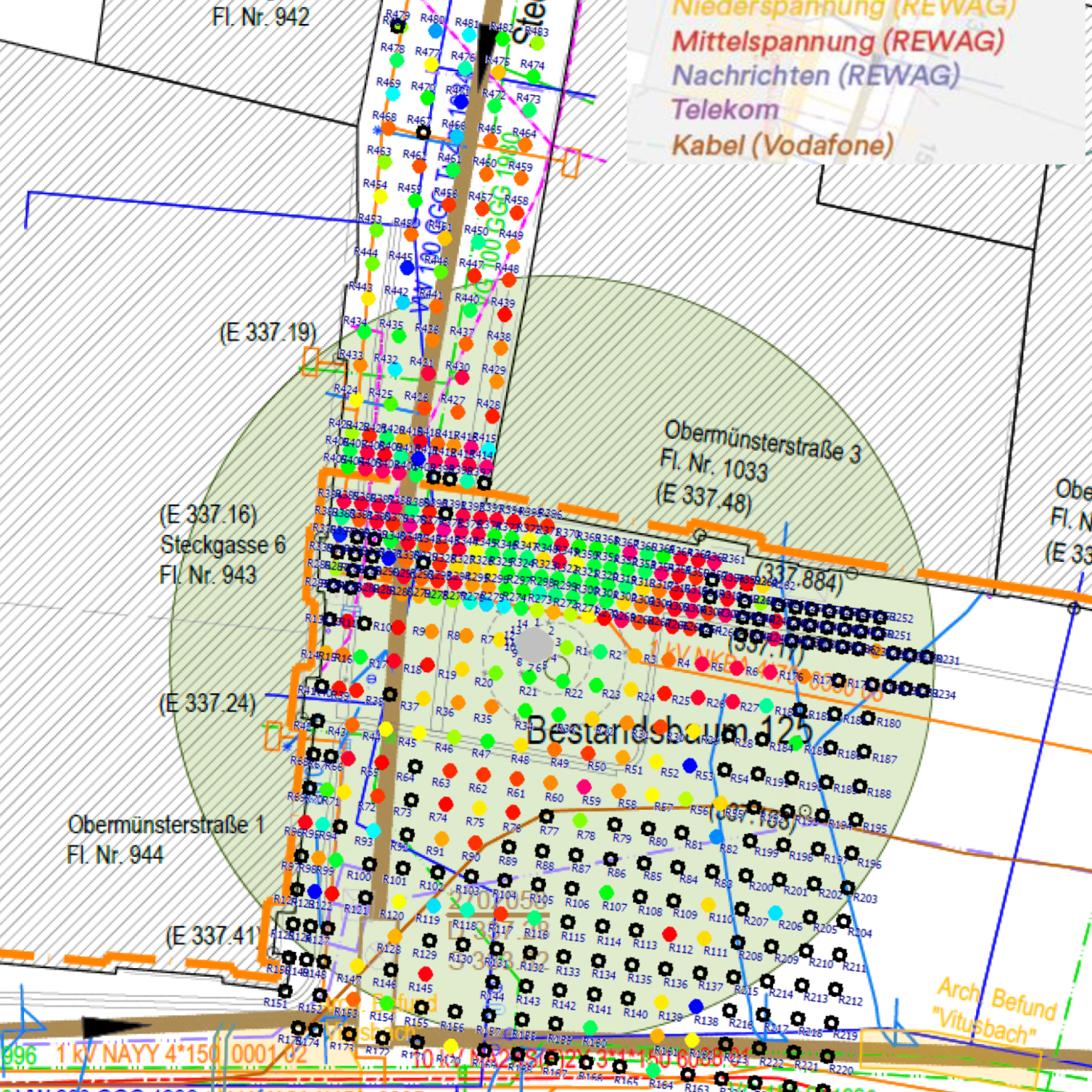
Task: Select the blue point labeled R53
Action: tap(690, 766)
